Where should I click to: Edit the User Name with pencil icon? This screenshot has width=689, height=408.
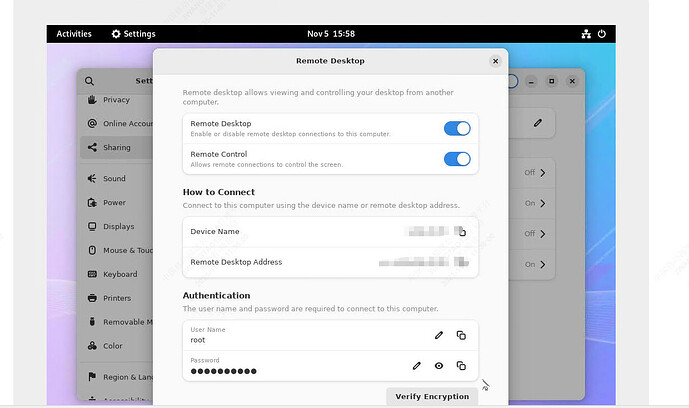[x=438, y=335]
